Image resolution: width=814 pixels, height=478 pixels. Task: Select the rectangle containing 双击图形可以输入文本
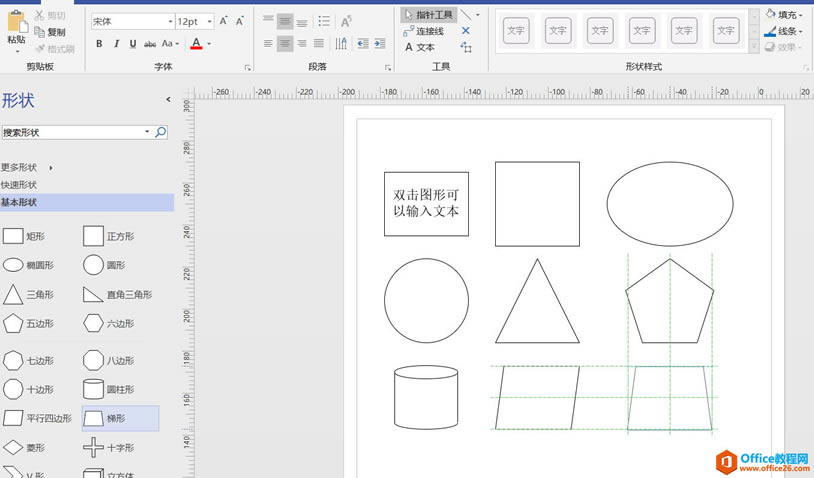pos(426,204)
